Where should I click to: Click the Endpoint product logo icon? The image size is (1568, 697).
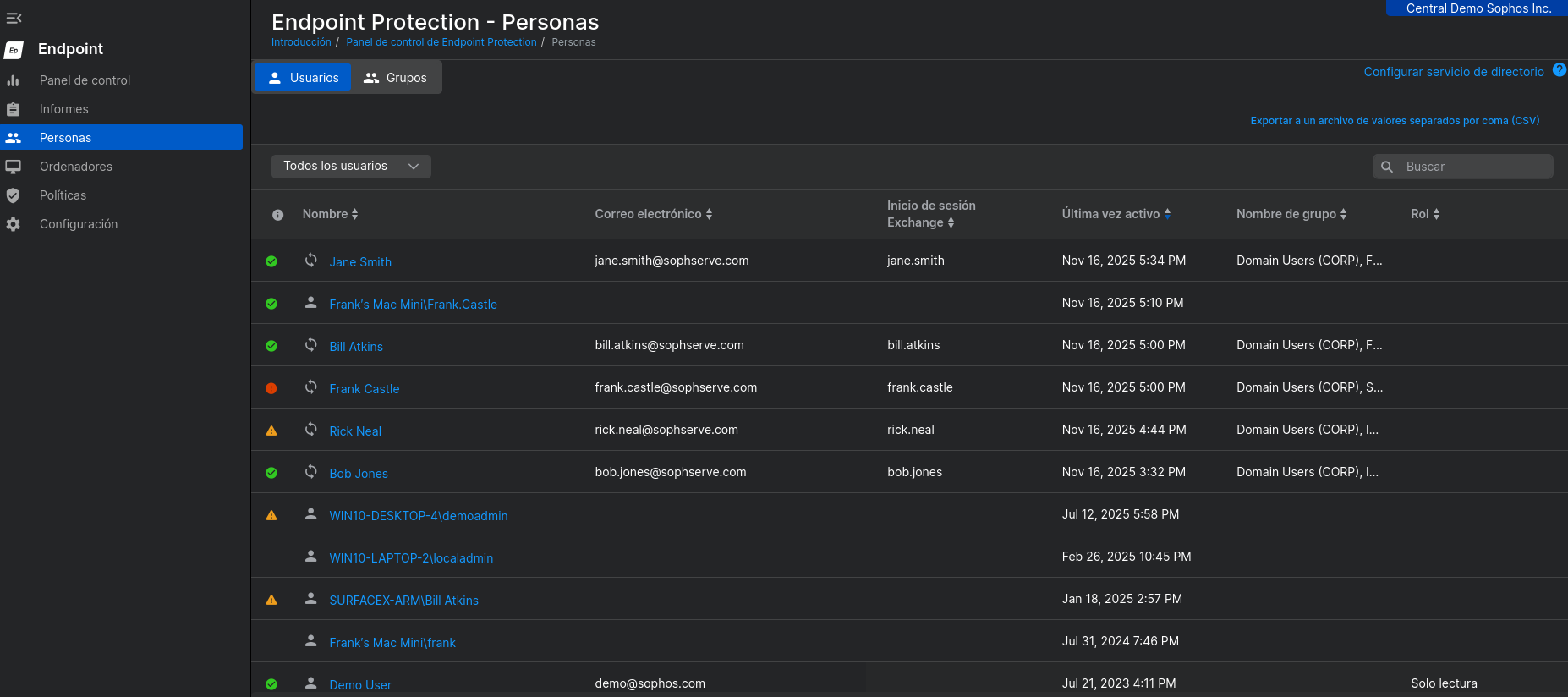(14, 50)
